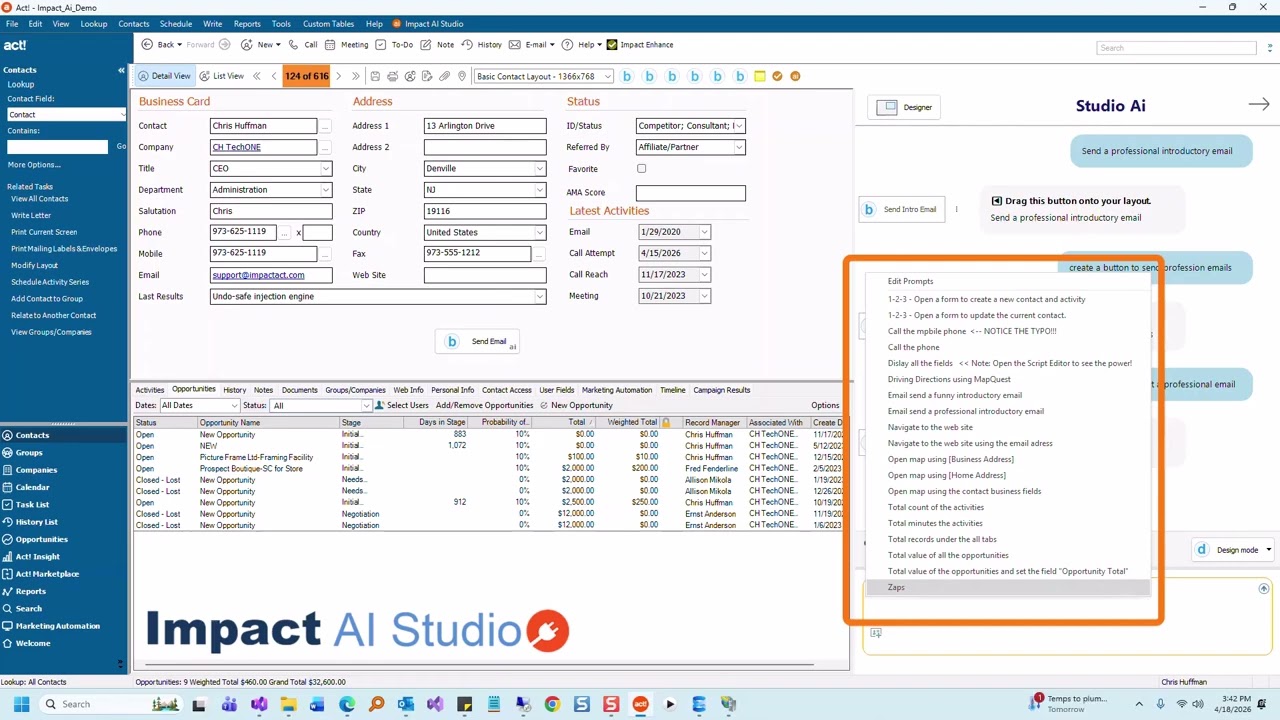The image size is (1280, 720).
Task: Click the New Opportunity button
Action: (576, 406)
